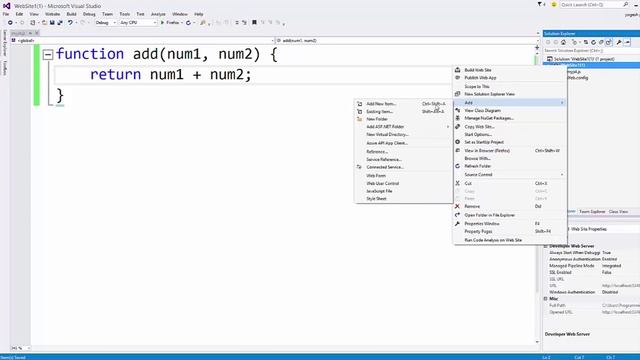
Task: Start debugging with Firefox button
Action: 170,23
